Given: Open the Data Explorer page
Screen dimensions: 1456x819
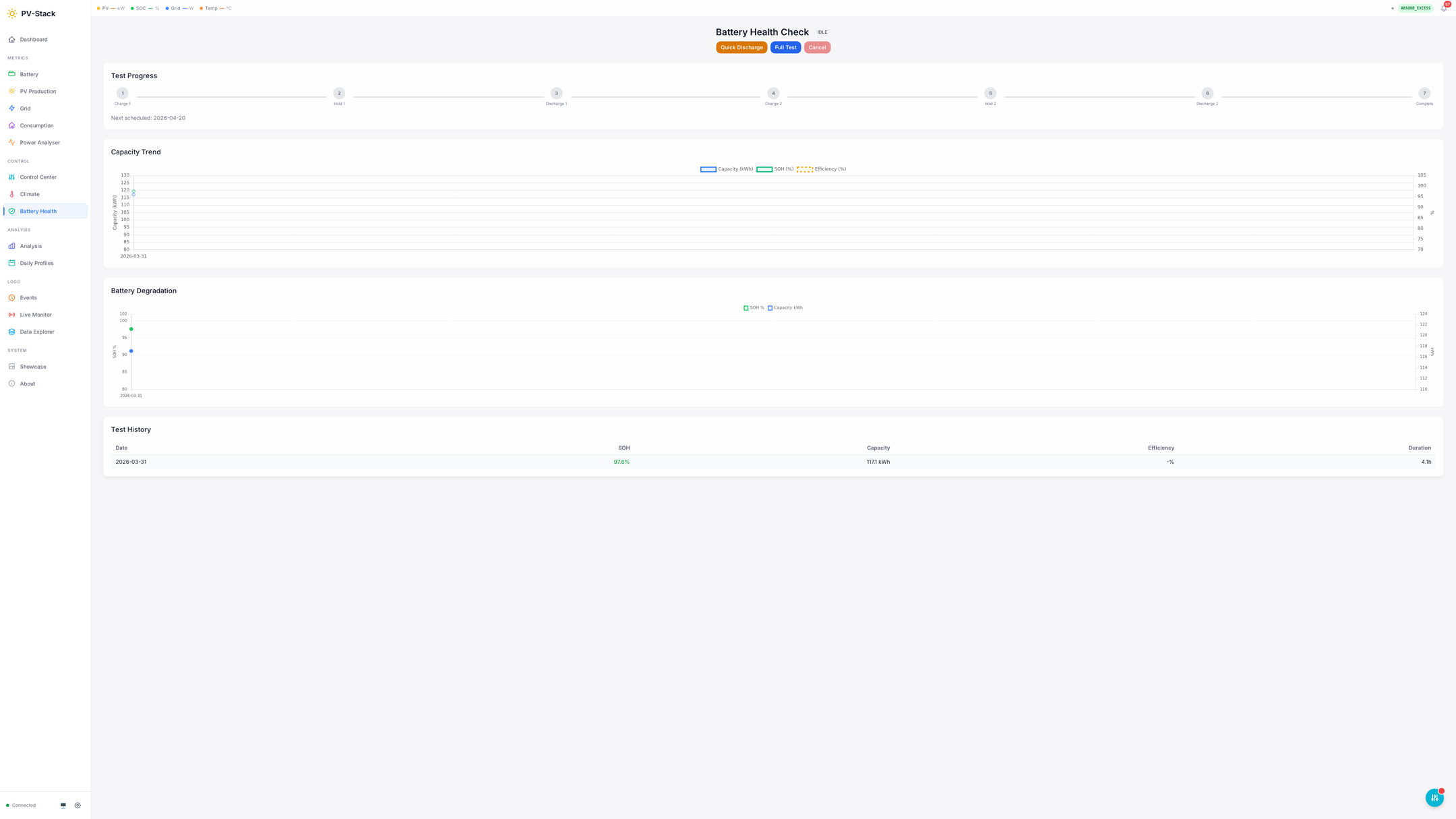Looking at the screenshot, I should click(x=37, y=332).
